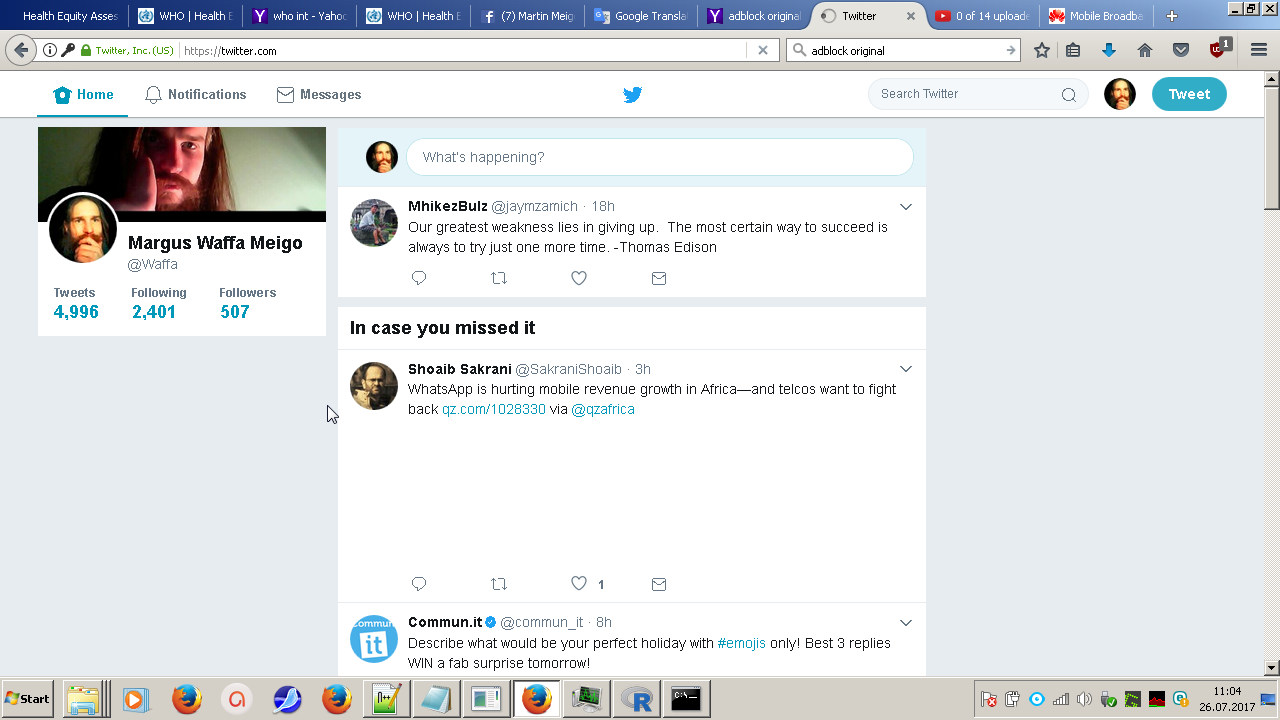The height and width of the screenshot is (720, 1280).
Task: Like the MhikezBulz tweet
Action: pyautogui.click(x=579, y=278)
